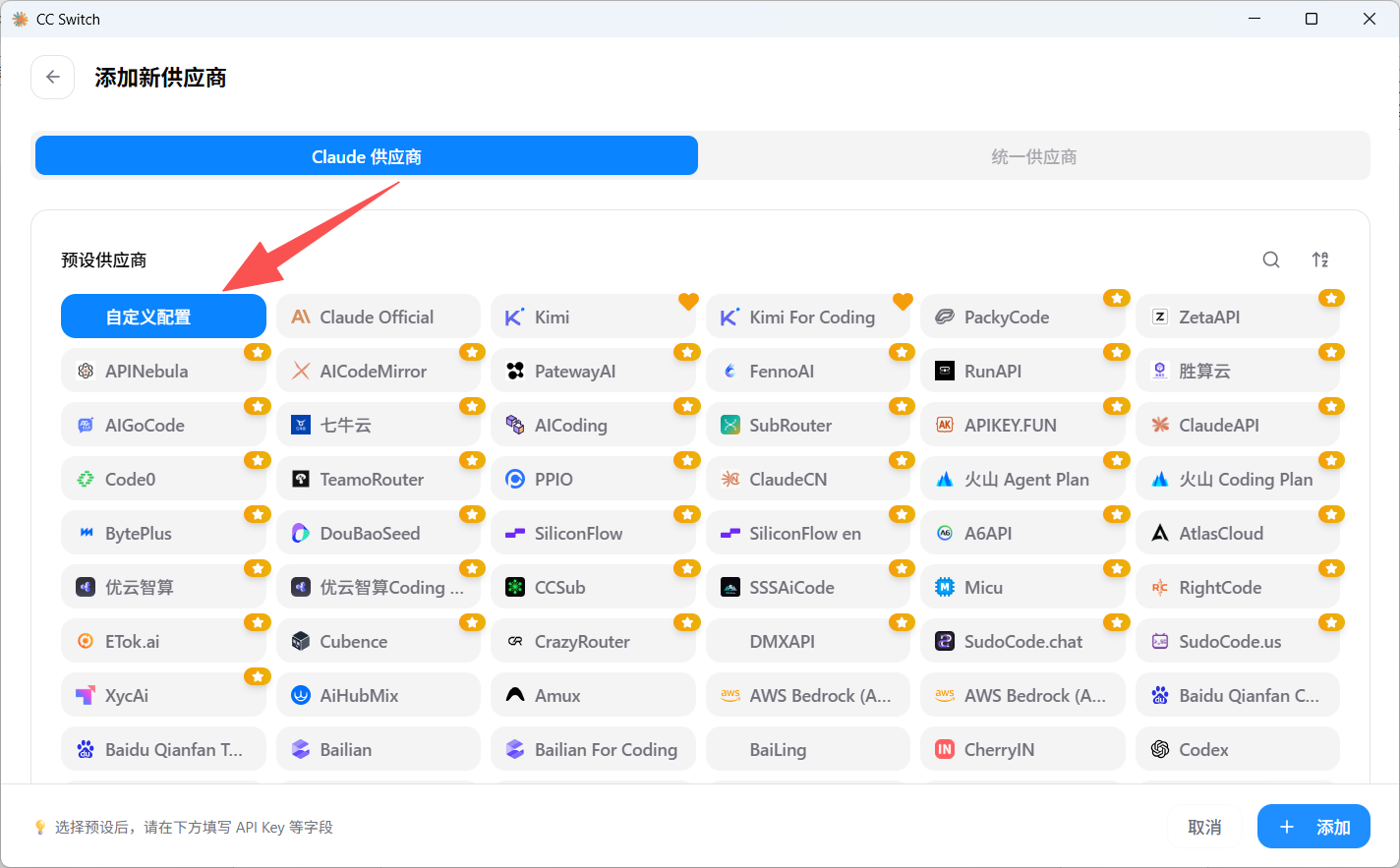Pick the Micu provider preset

pyautogui.click(x=1022, y=587)
